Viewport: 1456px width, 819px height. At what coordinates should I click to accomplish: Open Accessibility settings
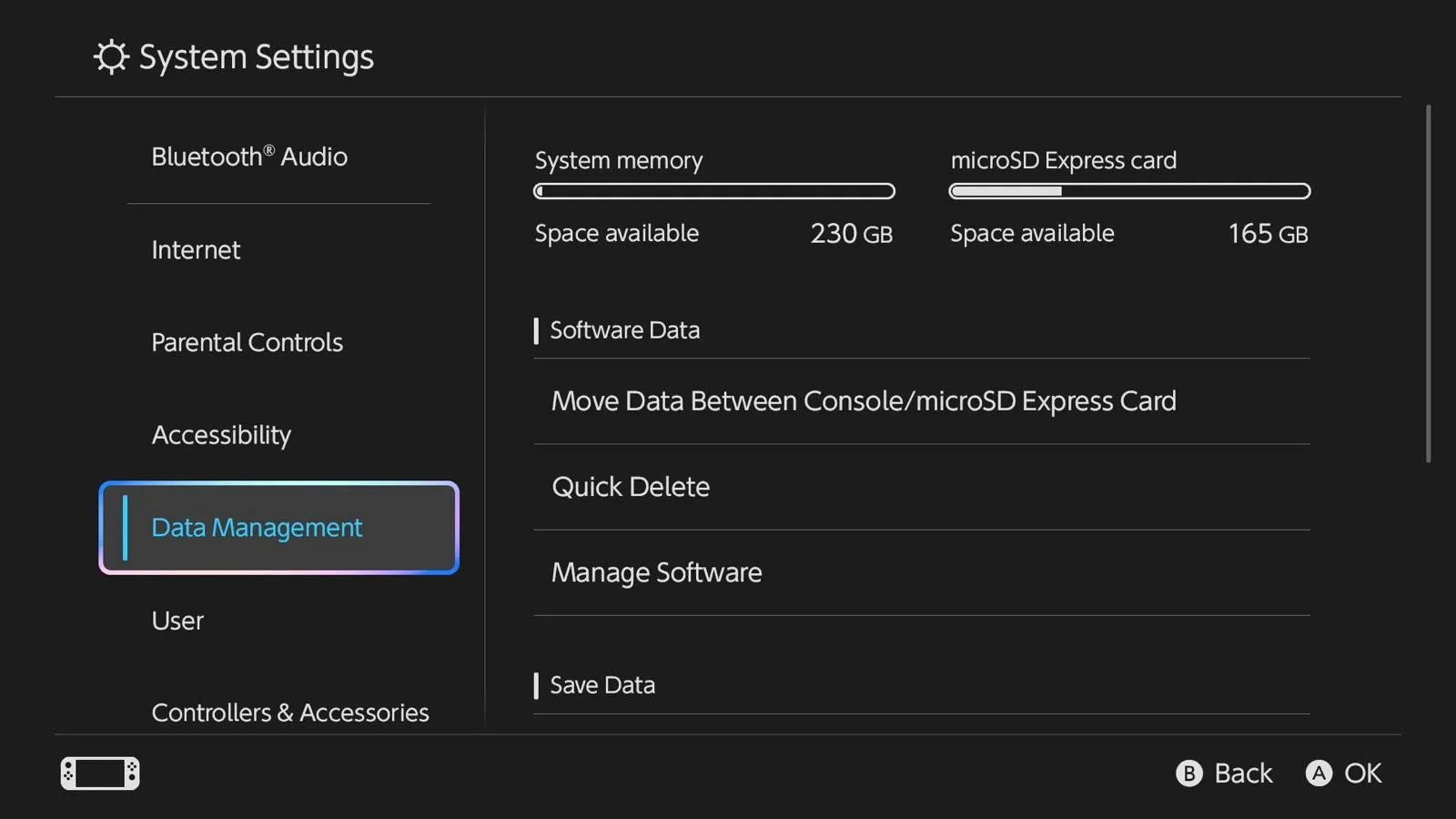click(221, 435)
